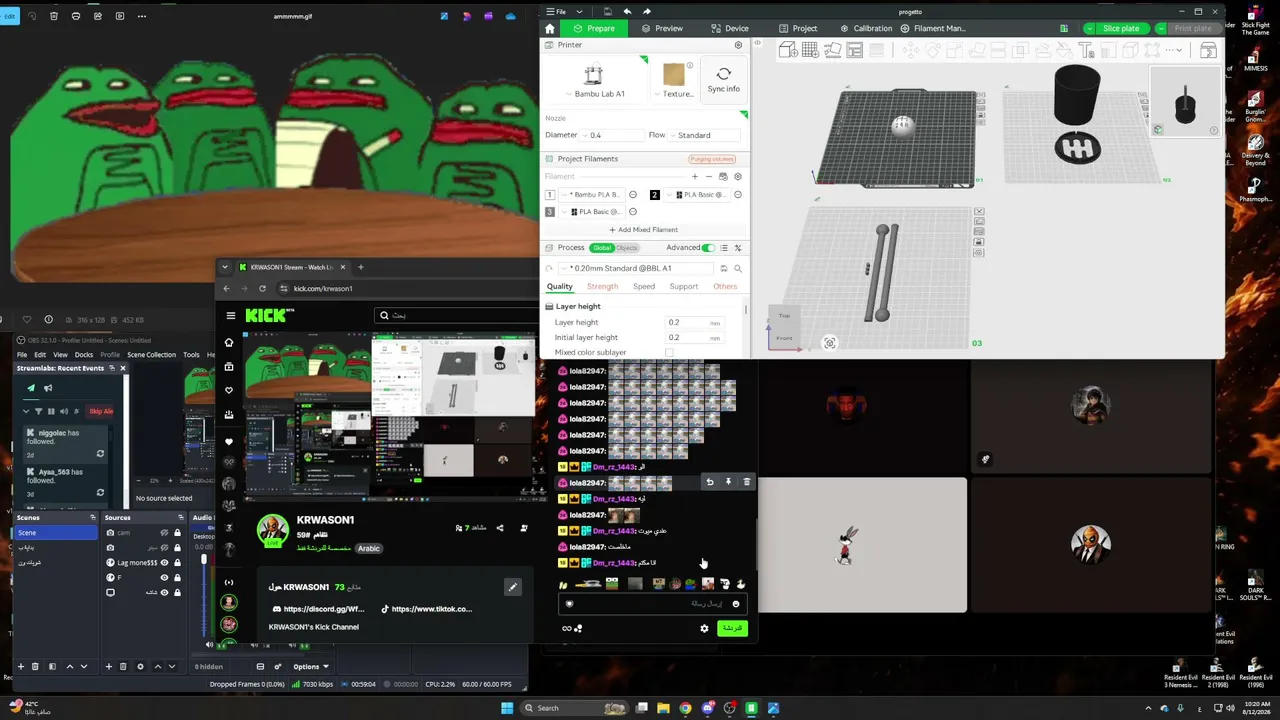Screen dimensions: 1280x720
Task: Open the TikTok link on Kick channel page
Action: tap(425, 609)
